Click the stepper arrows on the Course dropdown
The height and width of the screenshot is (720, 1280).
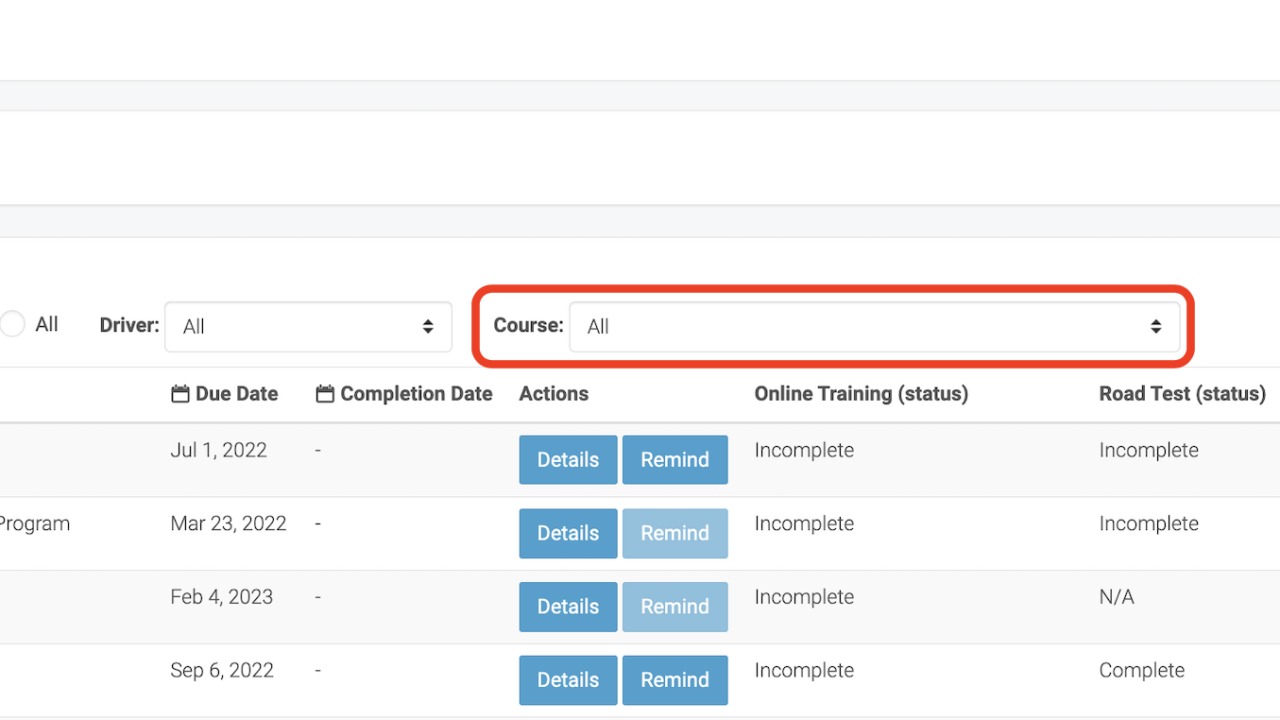pos(1157,326)
